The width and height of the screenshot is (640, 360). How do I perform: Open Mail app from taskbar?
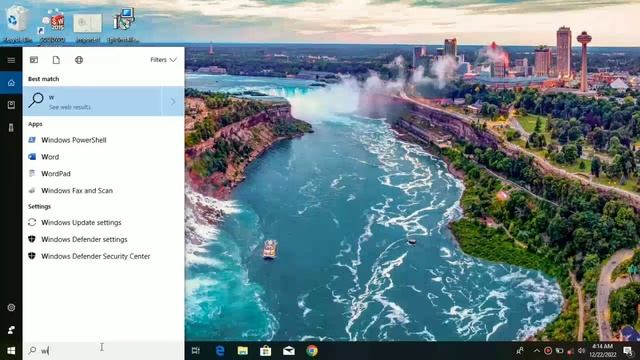point(289,351)
